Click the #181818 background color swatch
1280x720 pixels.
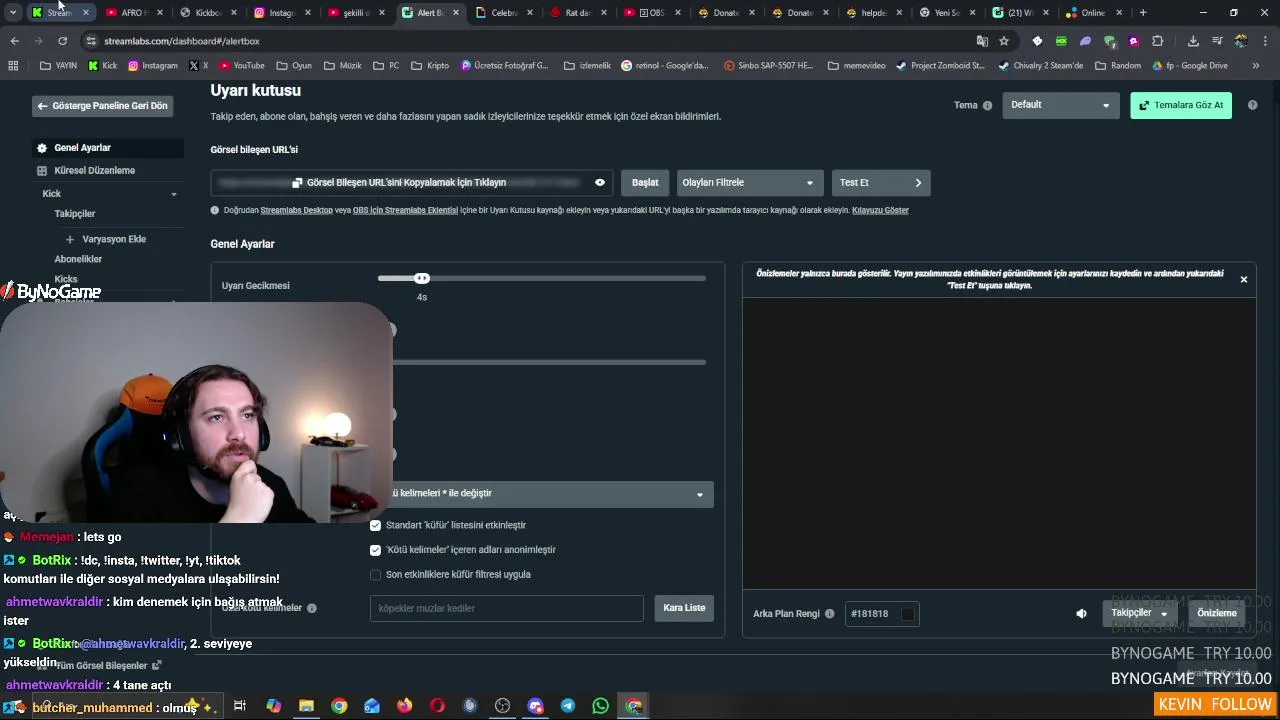tap(908, 614)
